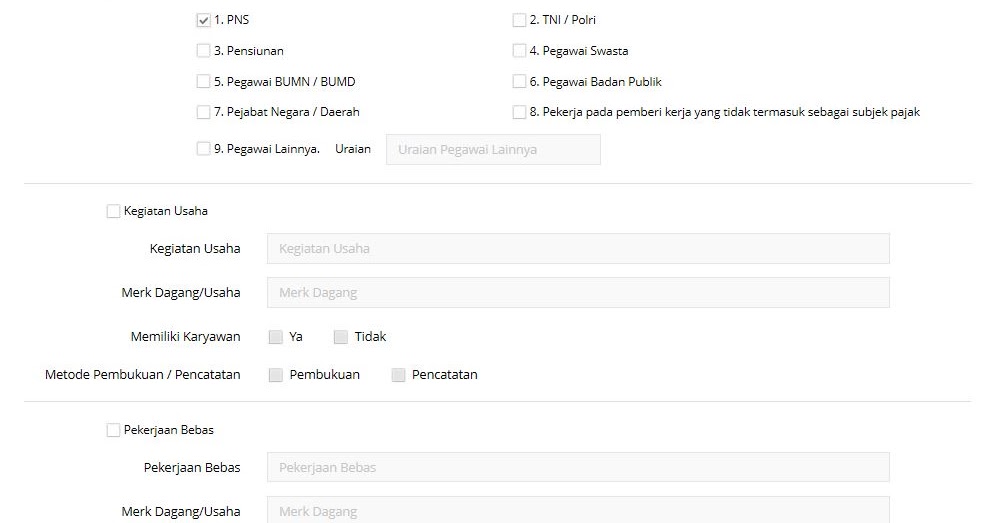Select Tidak for Memiliki Karyawan

click(x=341, y=337)
